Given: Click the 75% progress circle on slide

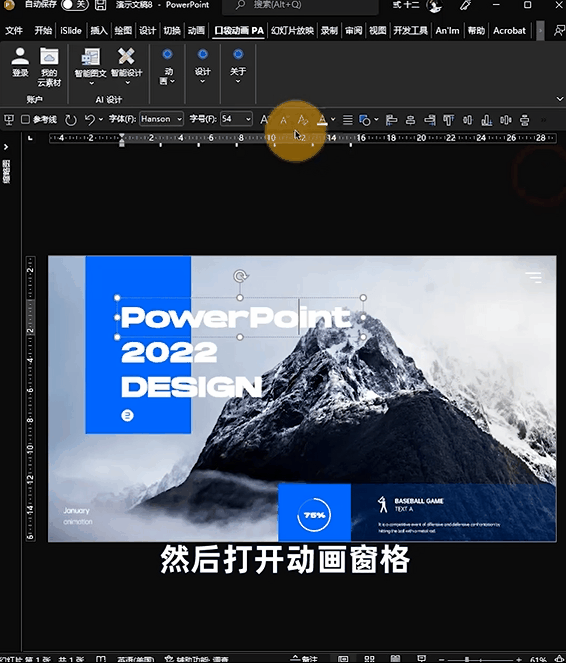Looking at the screenshot, I should coord(314,515).
